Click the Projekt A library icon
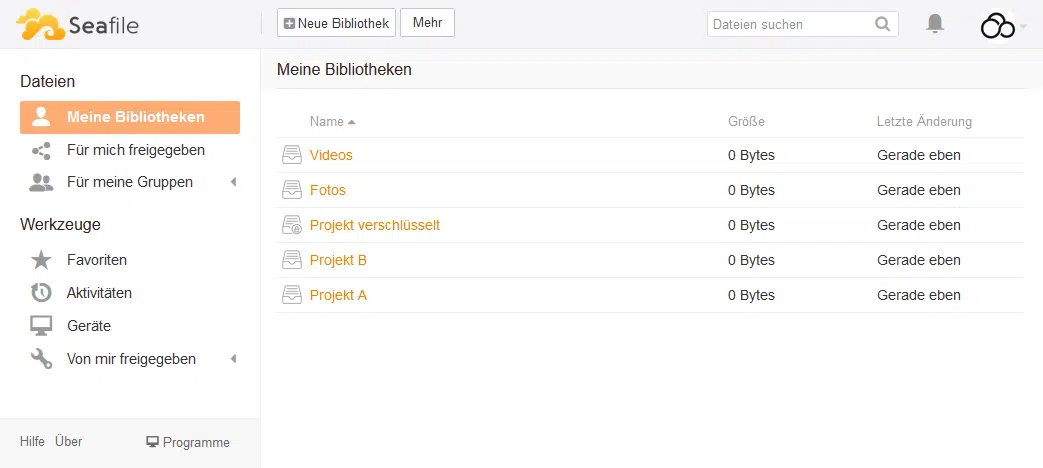 tap(291, 295)
